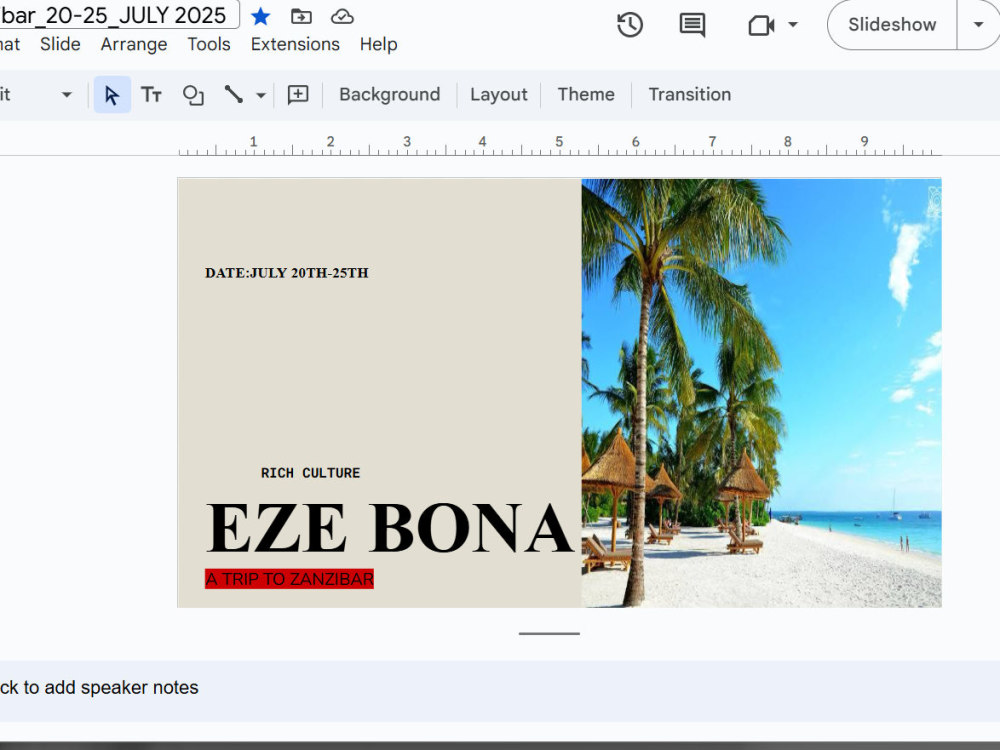
Task: Open the Tools menu
Action: pyautogui.click(x=209, y=44)
